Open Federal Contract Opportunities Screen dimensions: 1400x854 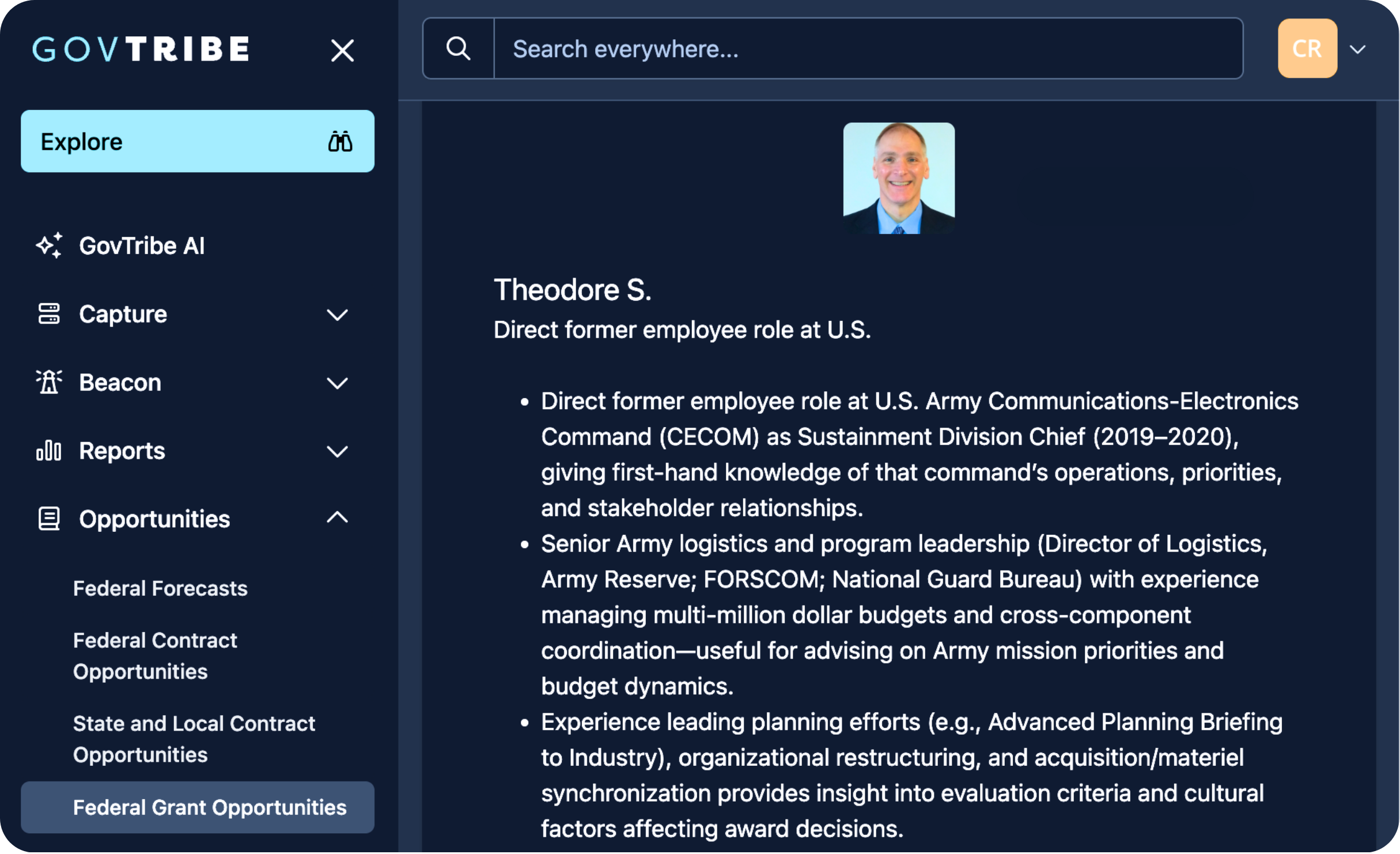155,656
